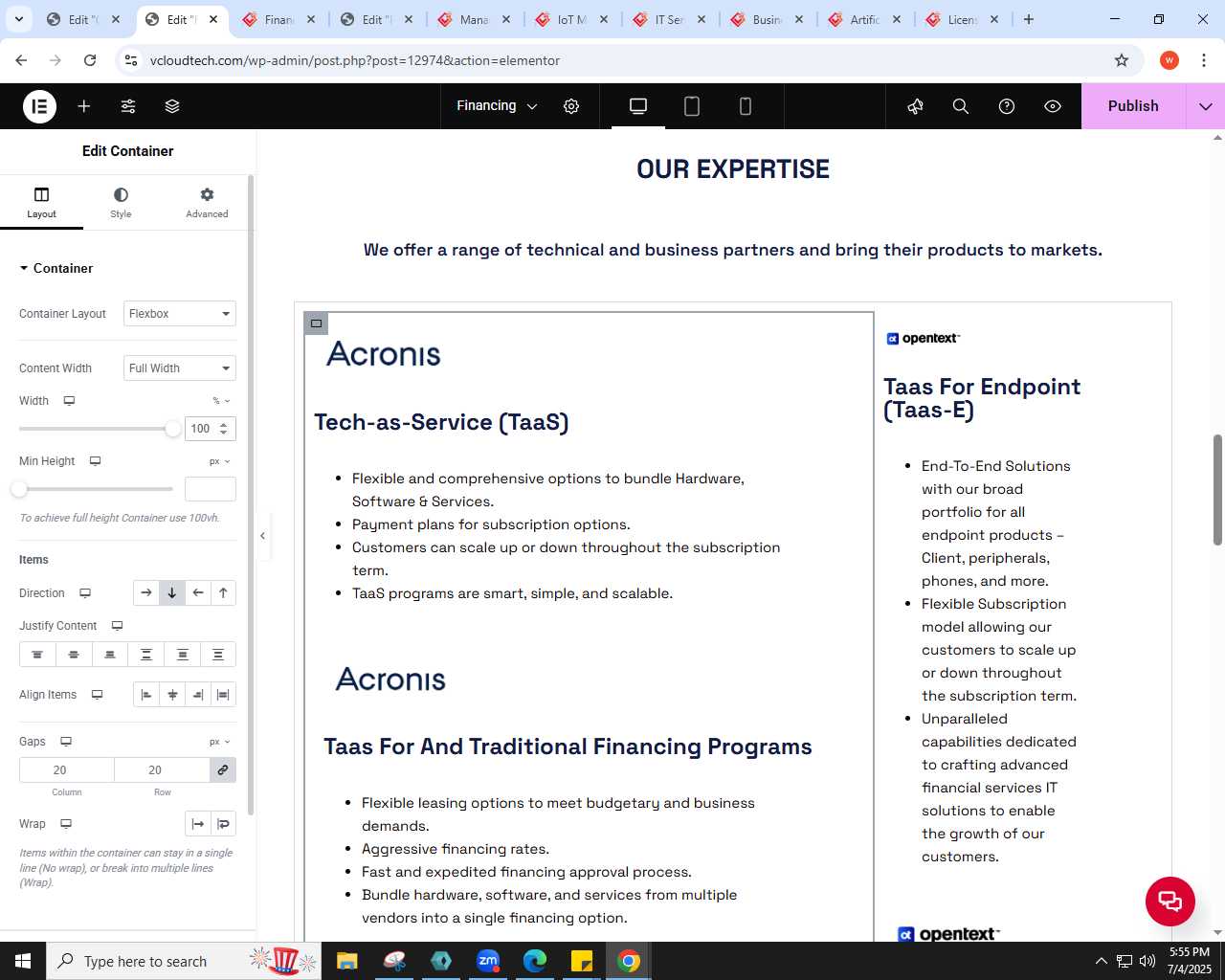Open the Windows Start menu
The height and width of the screenshot is (980, 1225).
coord(23,961)
